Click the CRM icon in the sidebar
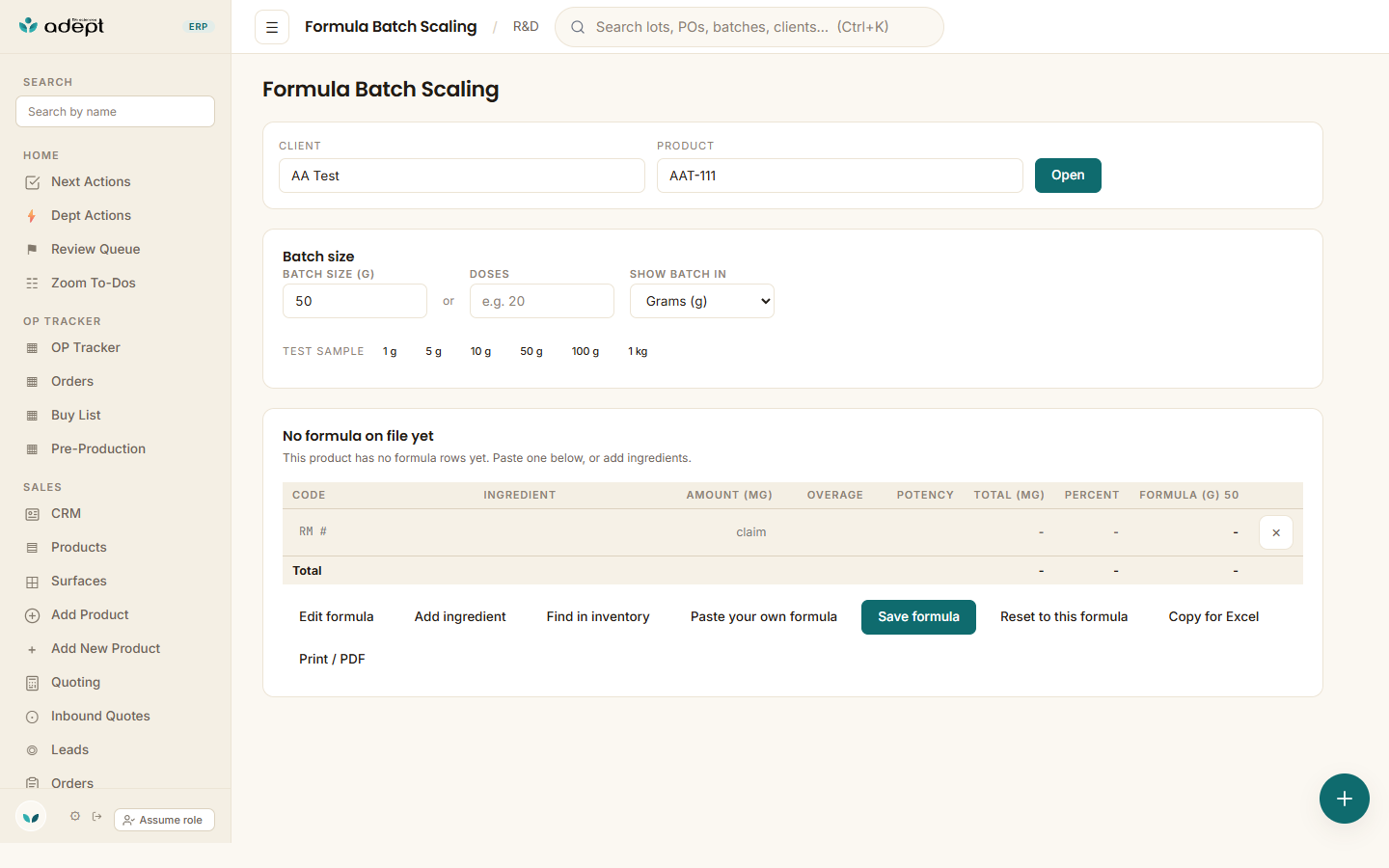The height and width of the screenshot is (868, 1389). click(32, 514)
